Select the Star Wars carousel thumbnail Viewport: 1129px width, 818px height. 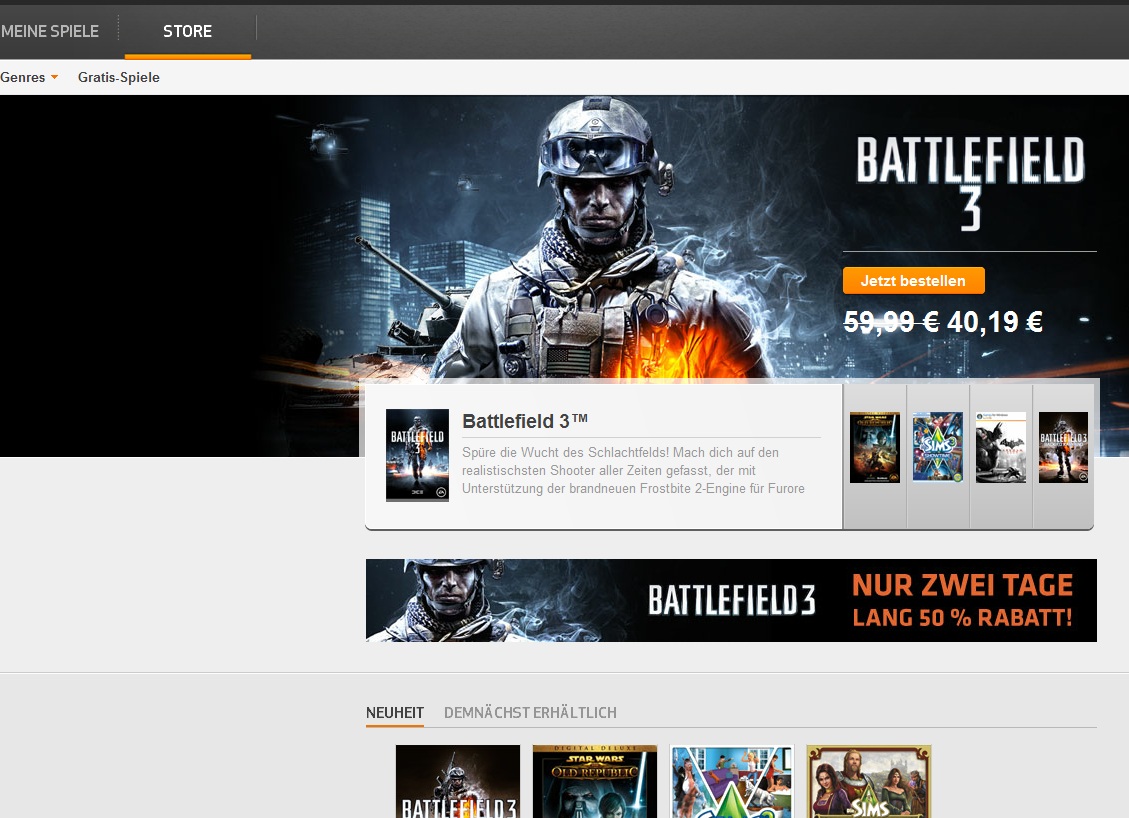tap(875, 447)
